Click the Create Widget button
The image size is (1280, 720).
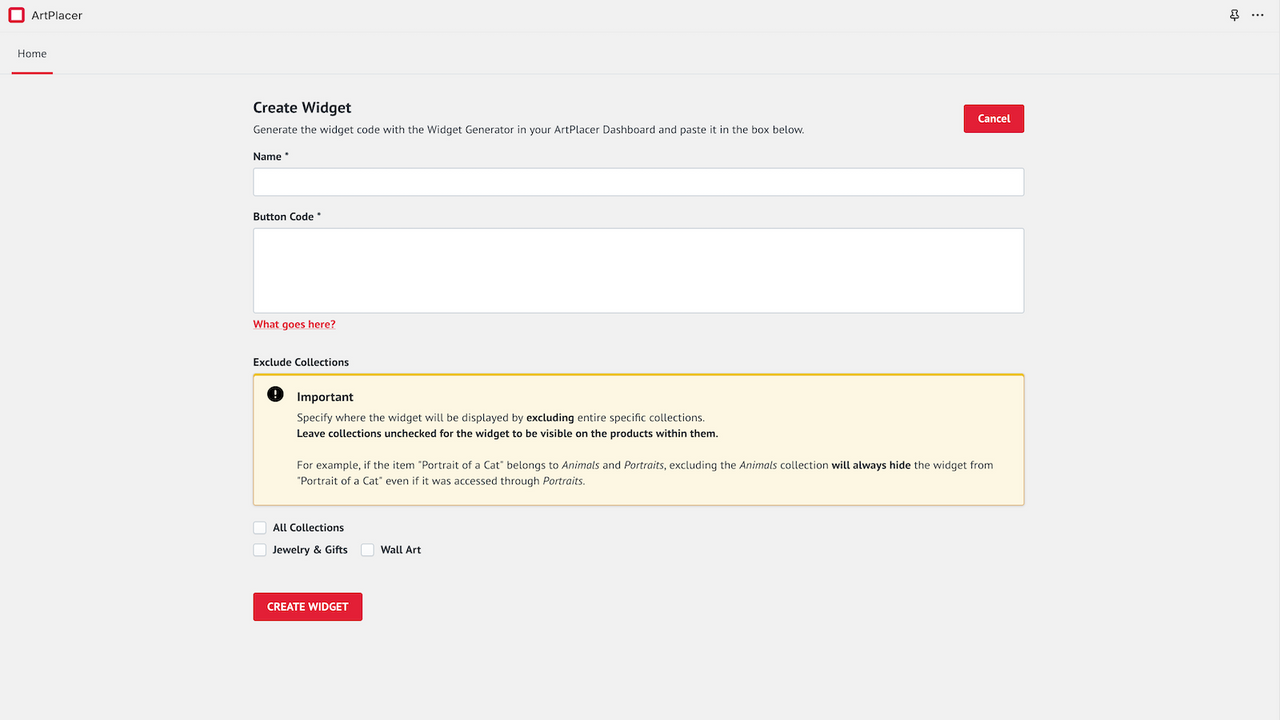pyautogui.click(x=308, y=607)
